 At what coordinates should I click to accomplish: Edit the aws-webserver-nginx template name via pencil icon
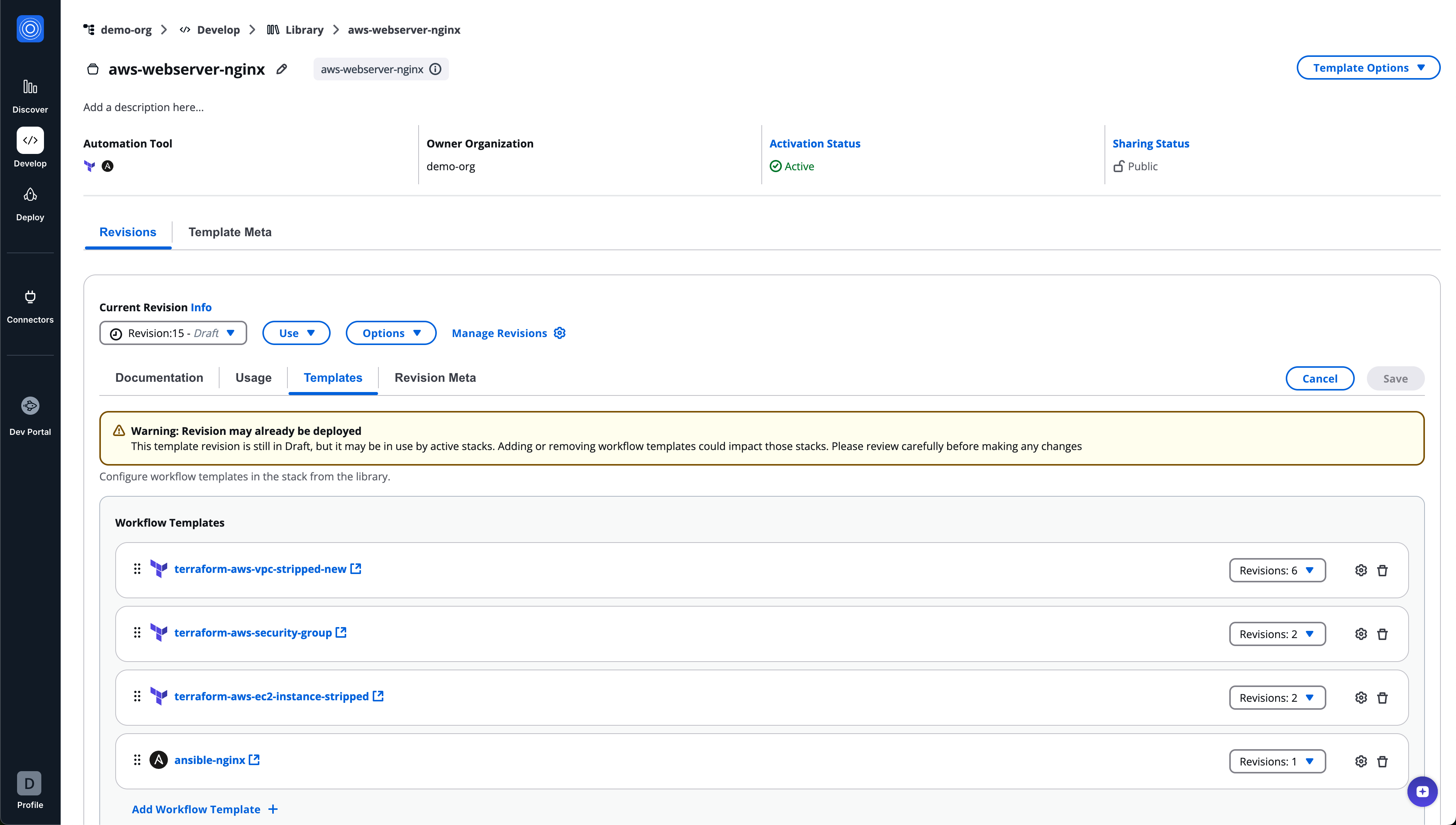[x=281, y=69]
